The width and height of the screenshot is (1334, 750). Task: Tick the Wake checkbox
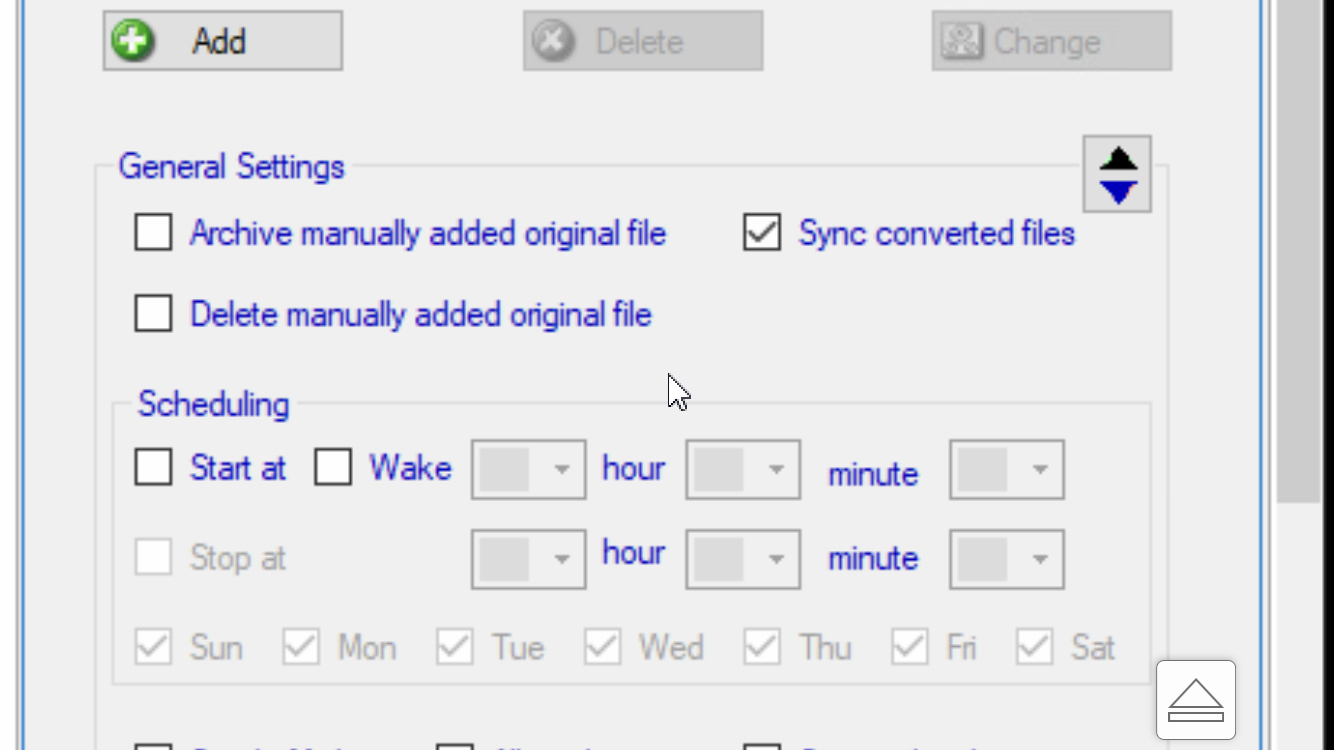(333, 467)
